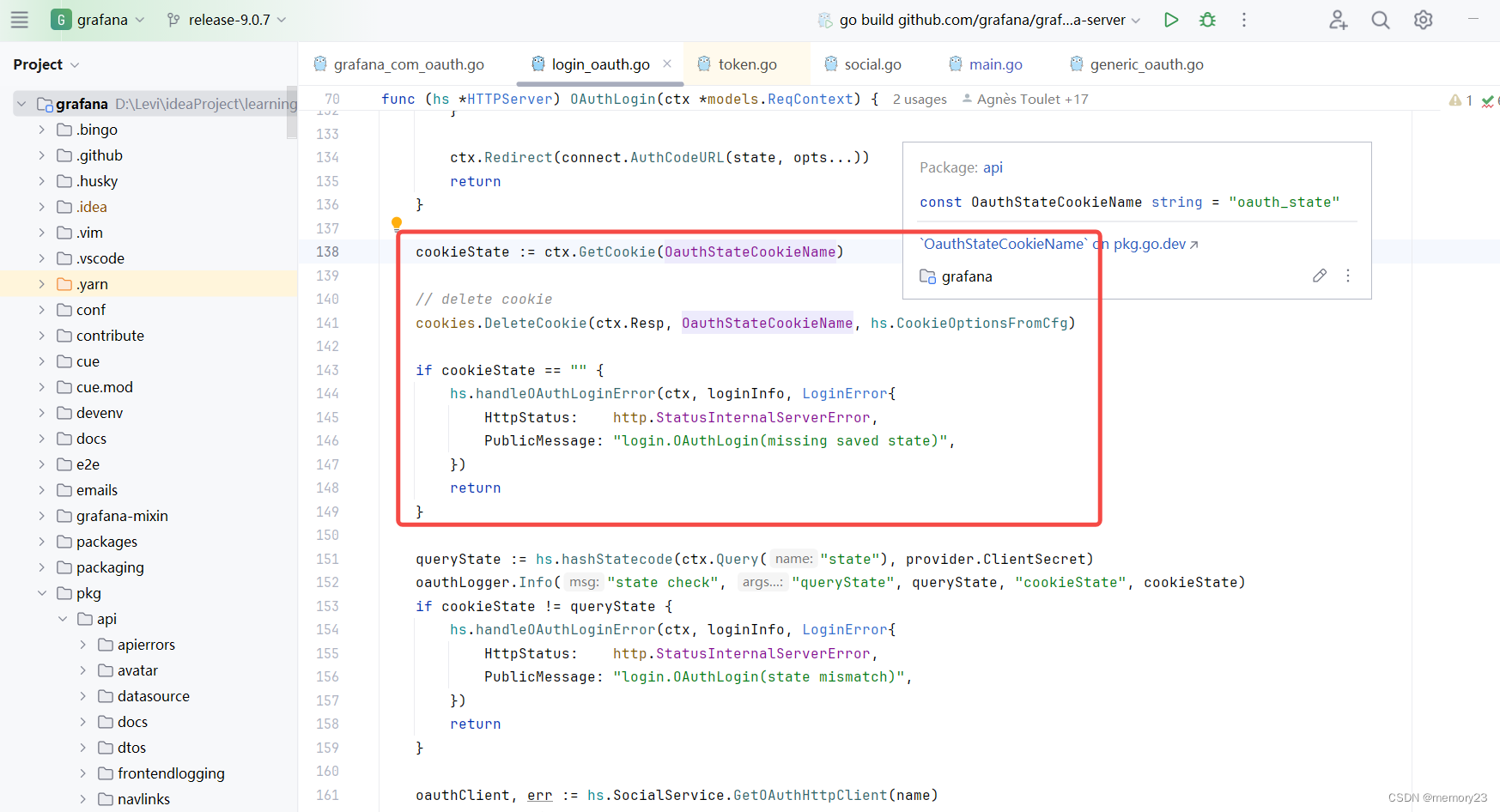The height and width of the screenshot is (812, 1500).
Task: Switch to grafana_com_oauth.go tab
Action: 399,64
